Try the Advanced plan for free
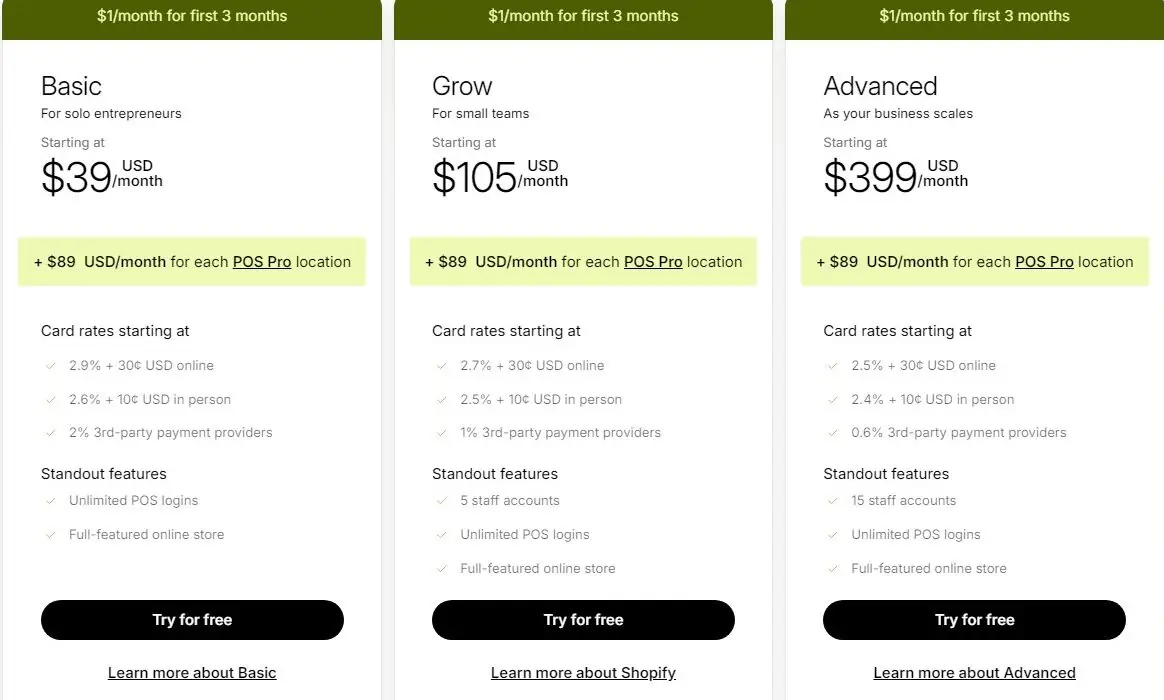1164x700 pixels. pos(974,620)
